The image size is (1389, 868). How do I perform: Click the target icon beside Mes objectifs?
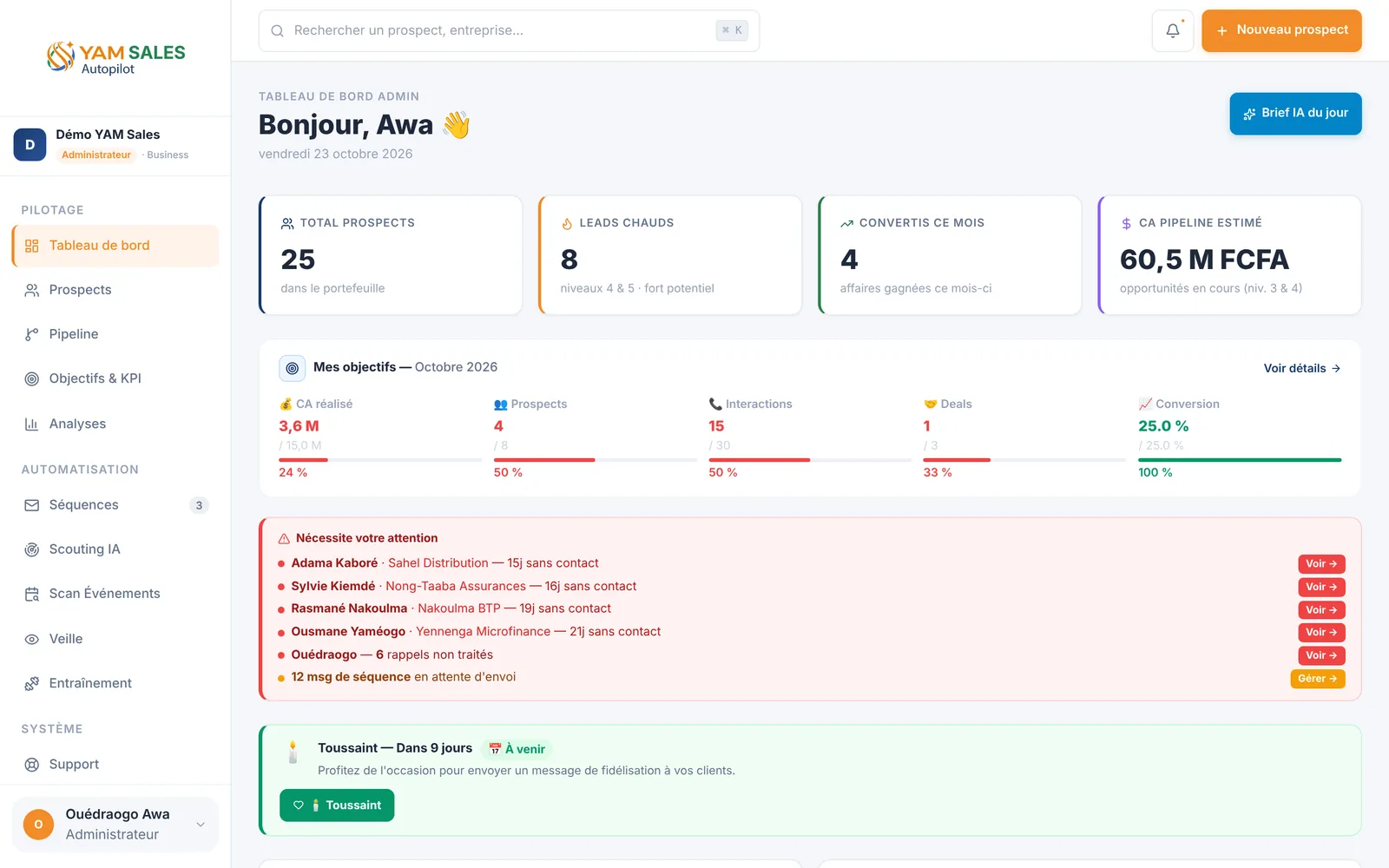click(293, 368)
